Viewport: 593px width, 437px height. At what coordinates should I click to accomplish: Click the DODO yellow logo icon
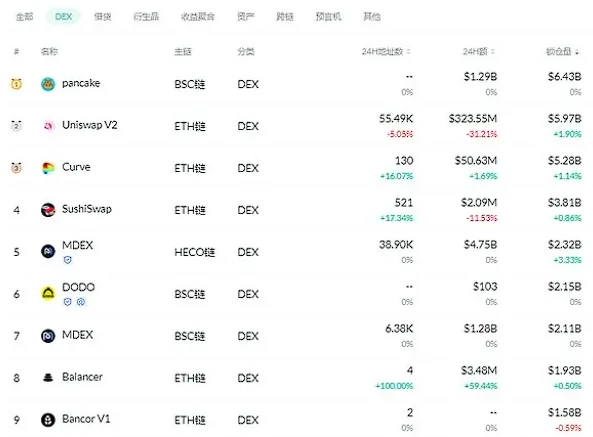[x=48, y=293]
